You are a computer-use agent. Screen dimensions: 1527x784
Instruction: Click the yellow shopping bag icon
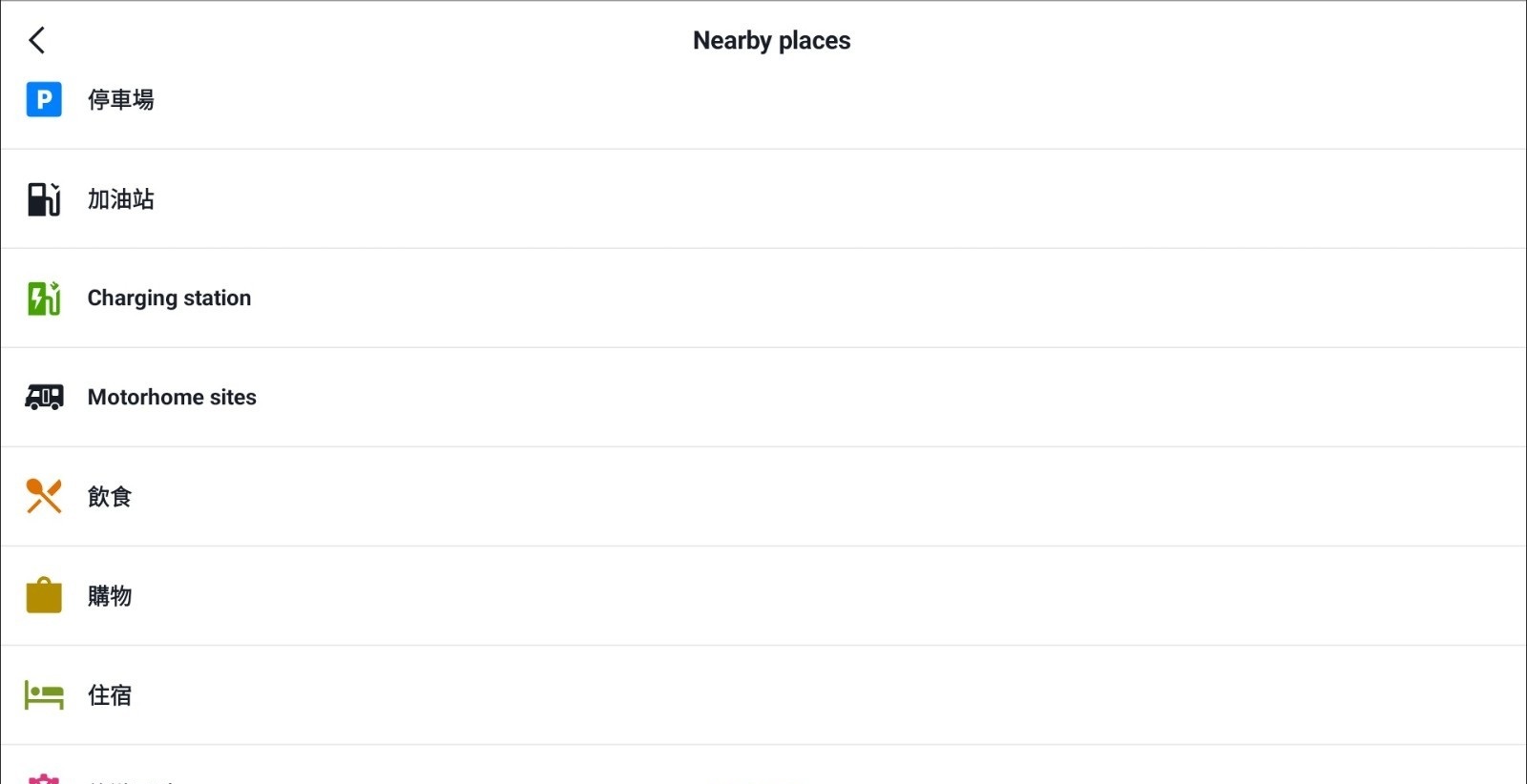click(x=44, y=595)
